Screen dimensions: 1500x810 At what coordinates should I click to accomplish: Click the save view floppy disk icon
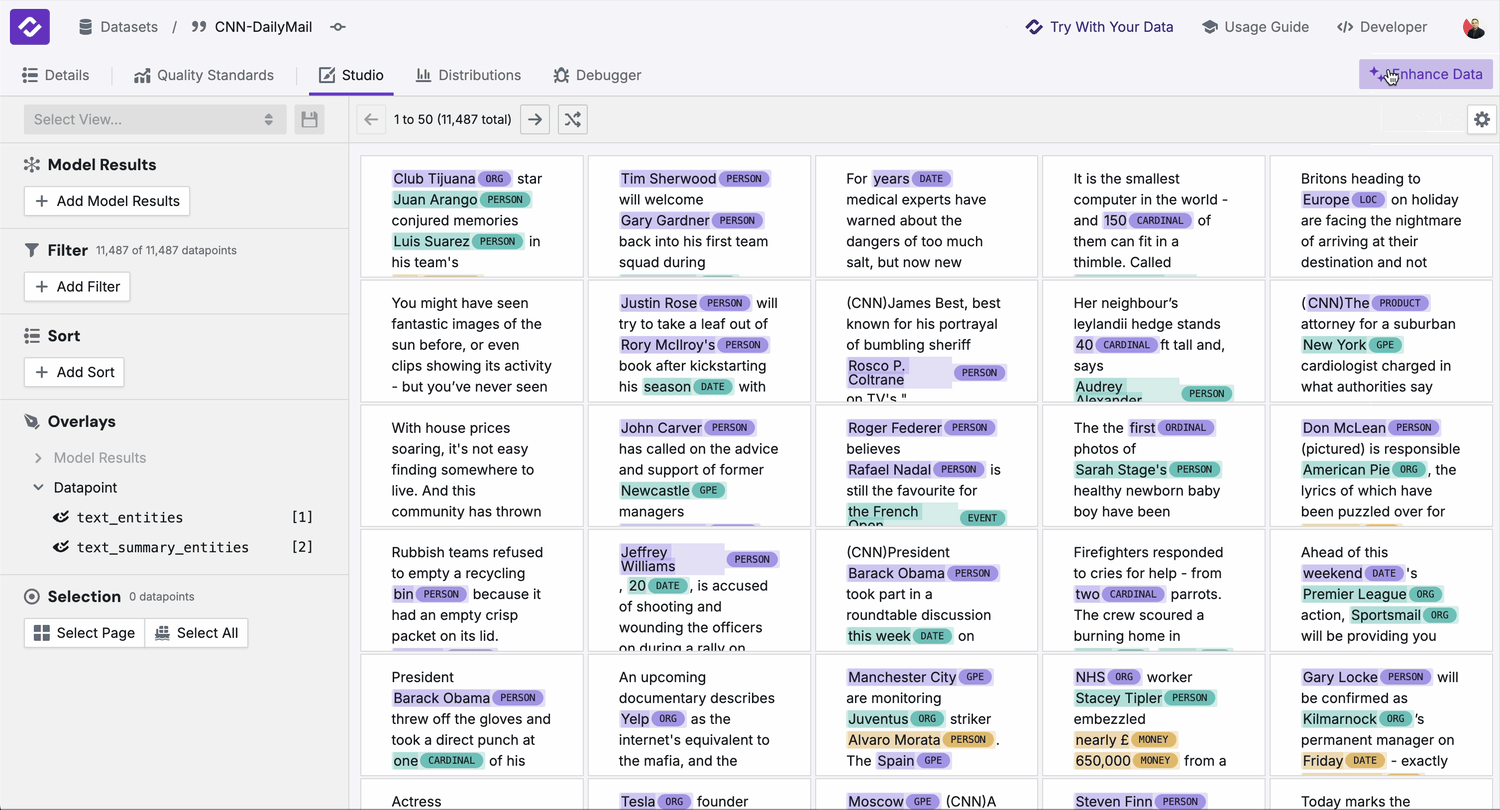click(309, 120)
